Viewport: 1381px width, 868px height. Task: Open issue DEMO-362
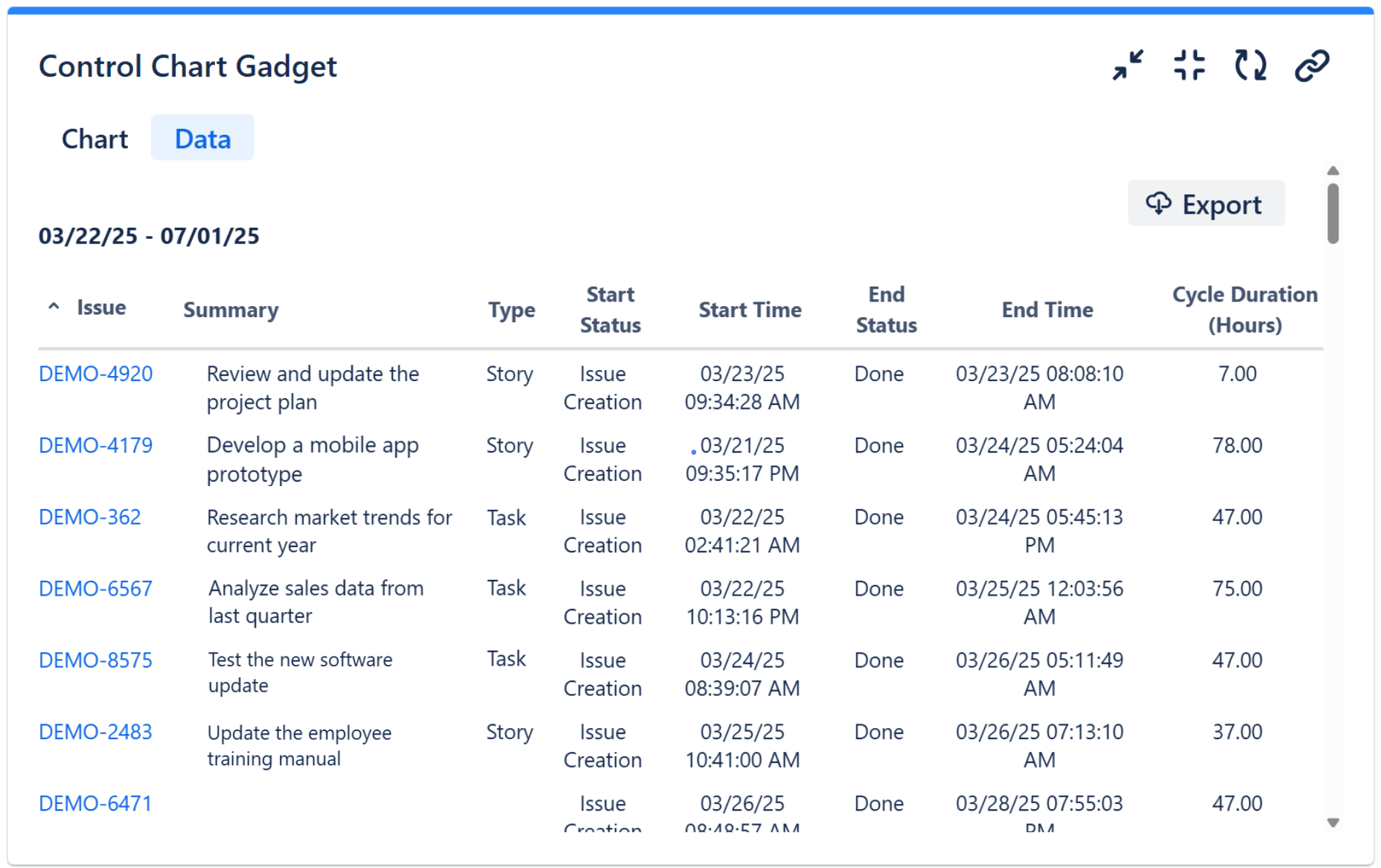point(89,517)
